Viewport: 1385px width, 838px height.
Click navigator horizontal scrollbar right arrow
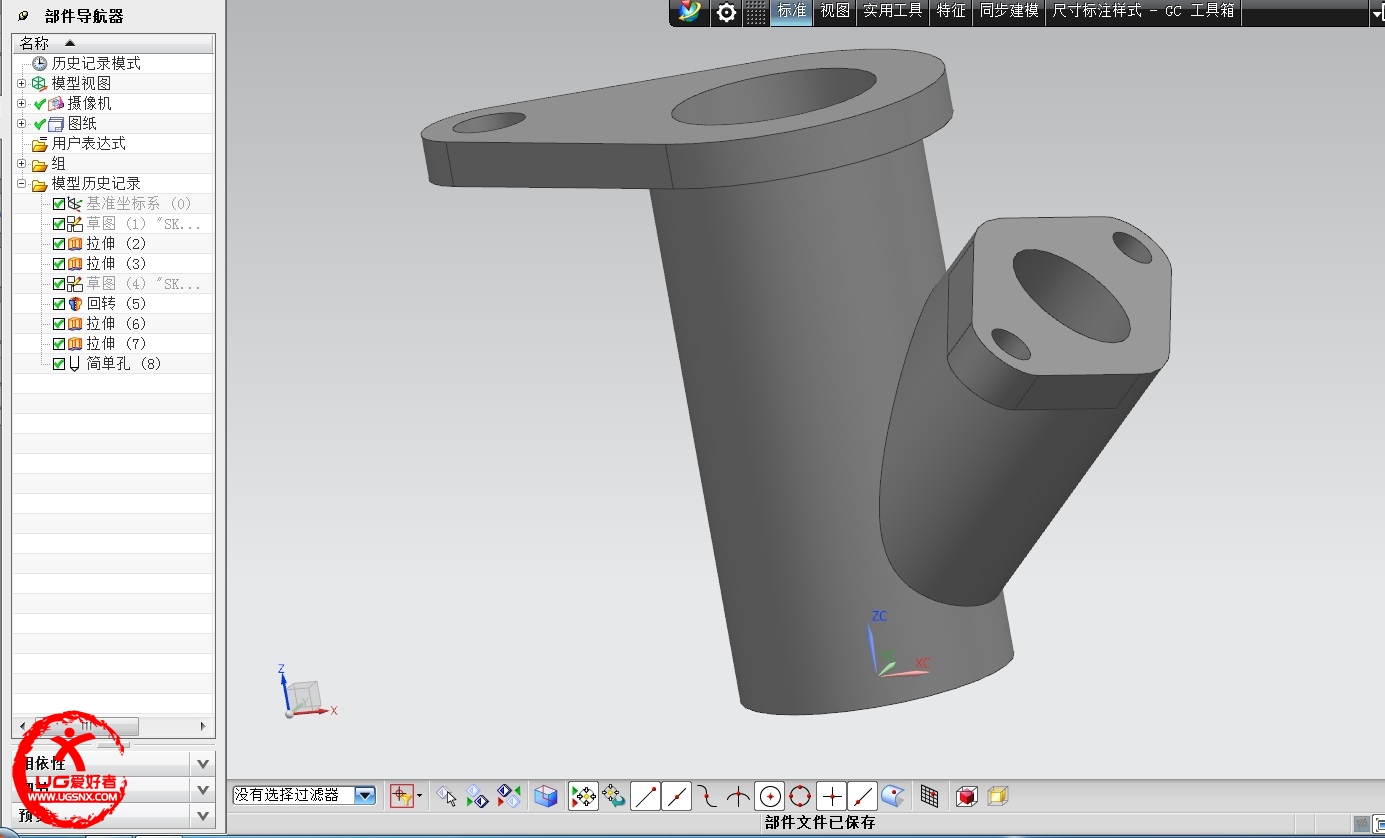click(x=204, y=726)
